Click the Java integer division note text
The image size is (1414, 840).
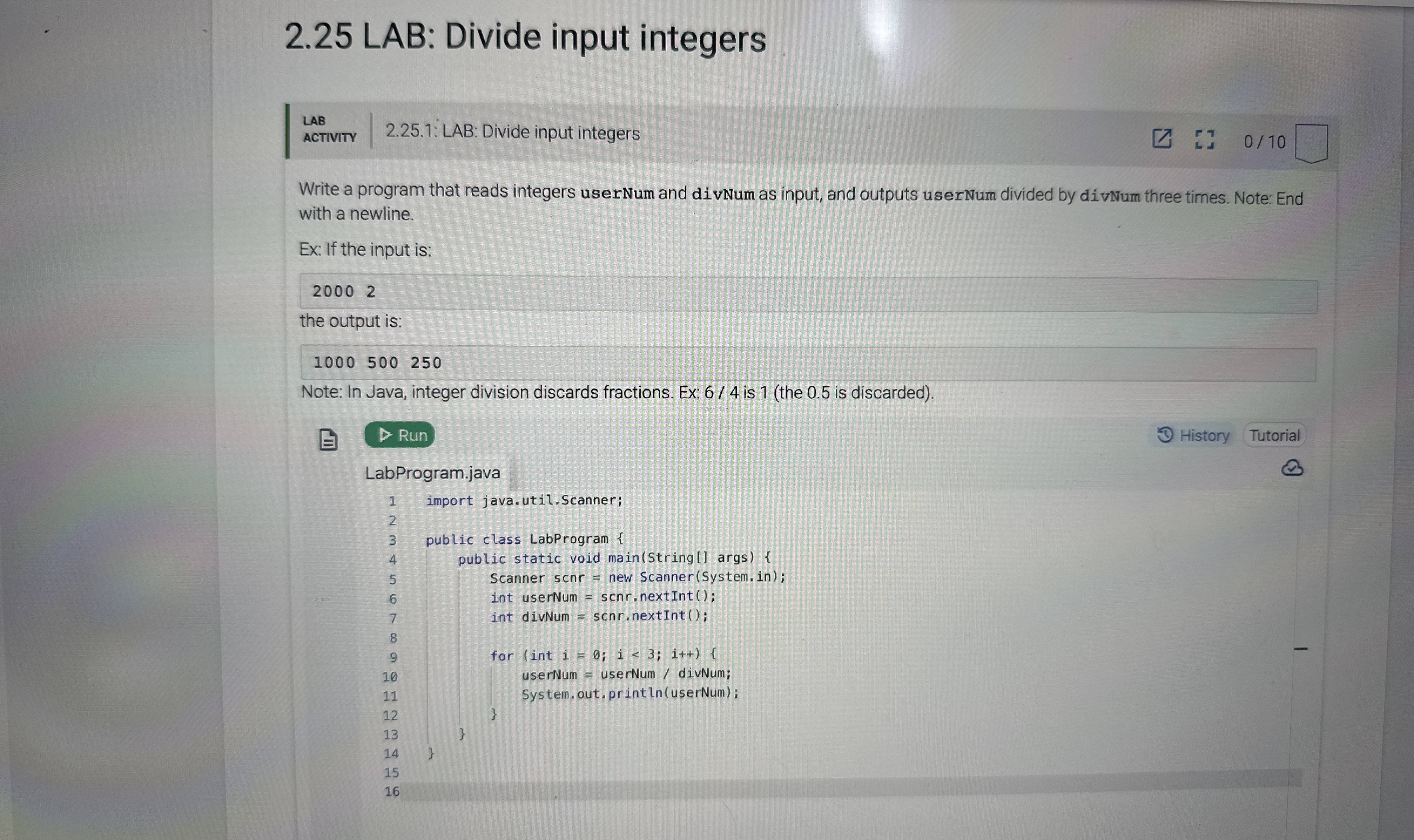click(617, 392)
